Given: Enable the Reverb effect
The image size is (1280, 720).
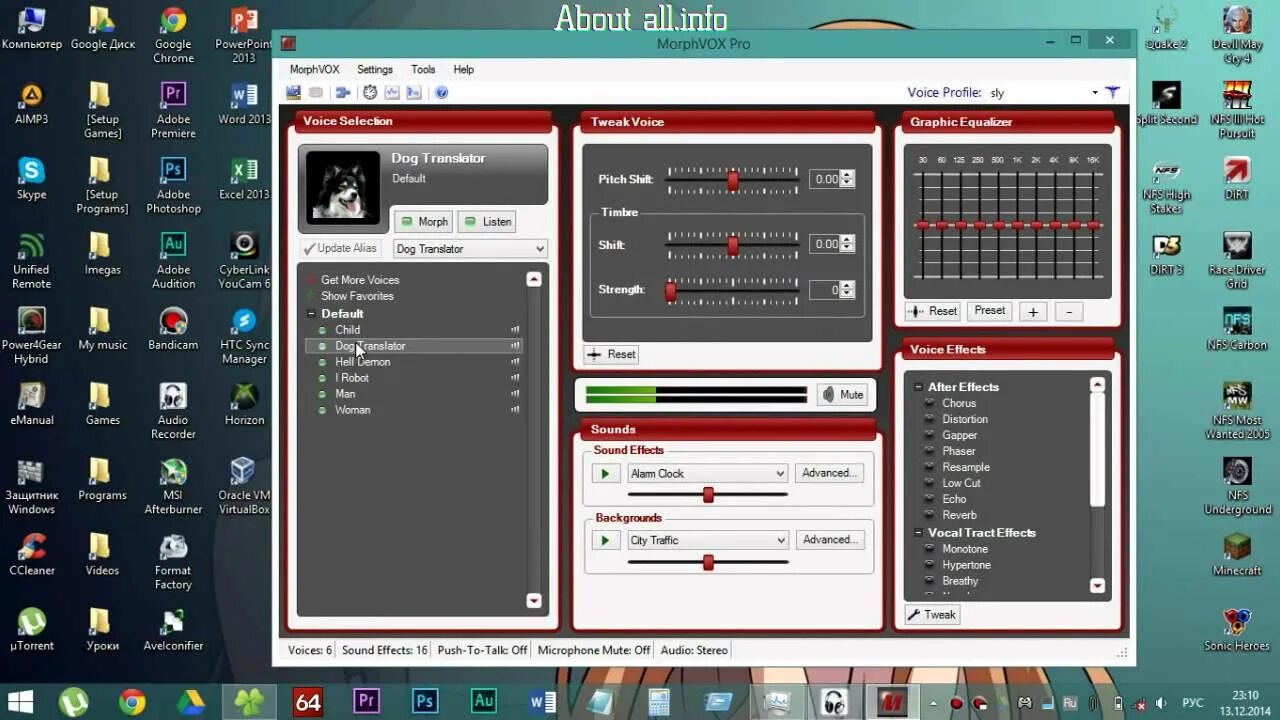Looking at the screenshot, I should 959,515.
